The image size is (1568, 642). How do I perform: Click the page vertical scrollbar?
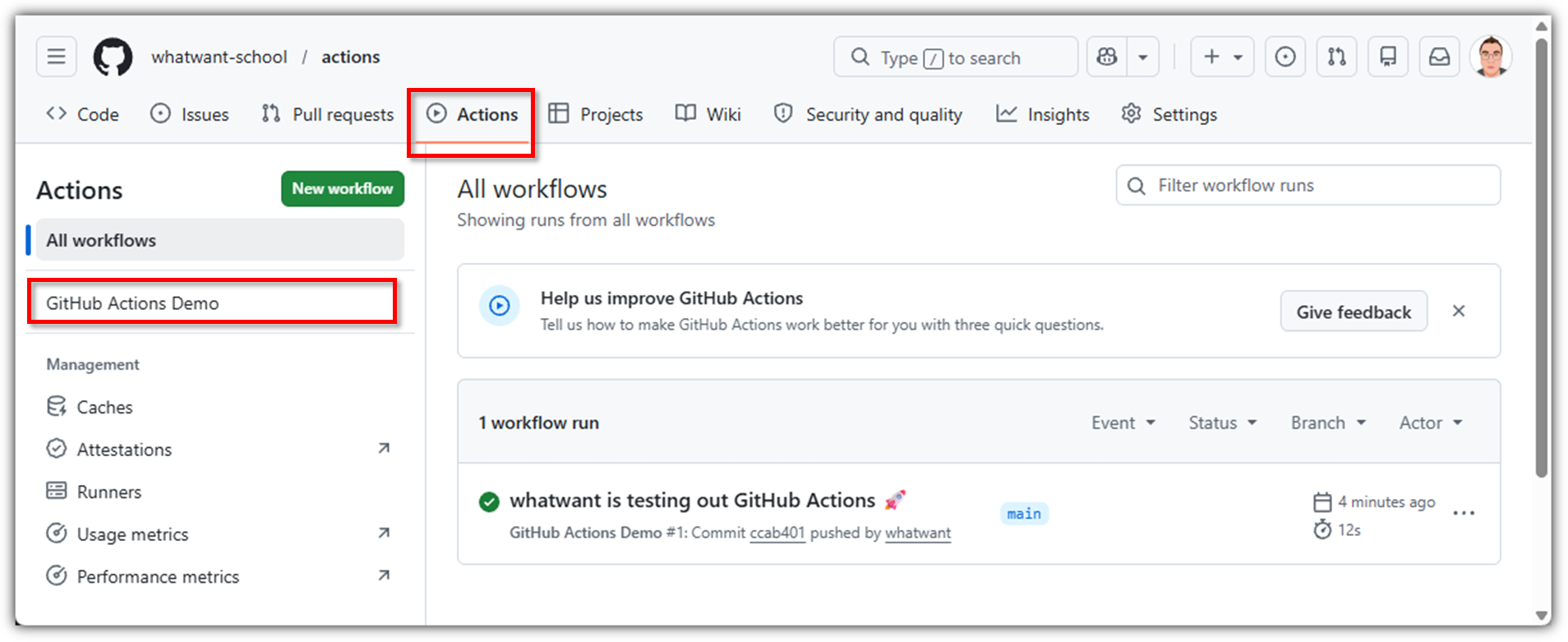pos(1541,257)
